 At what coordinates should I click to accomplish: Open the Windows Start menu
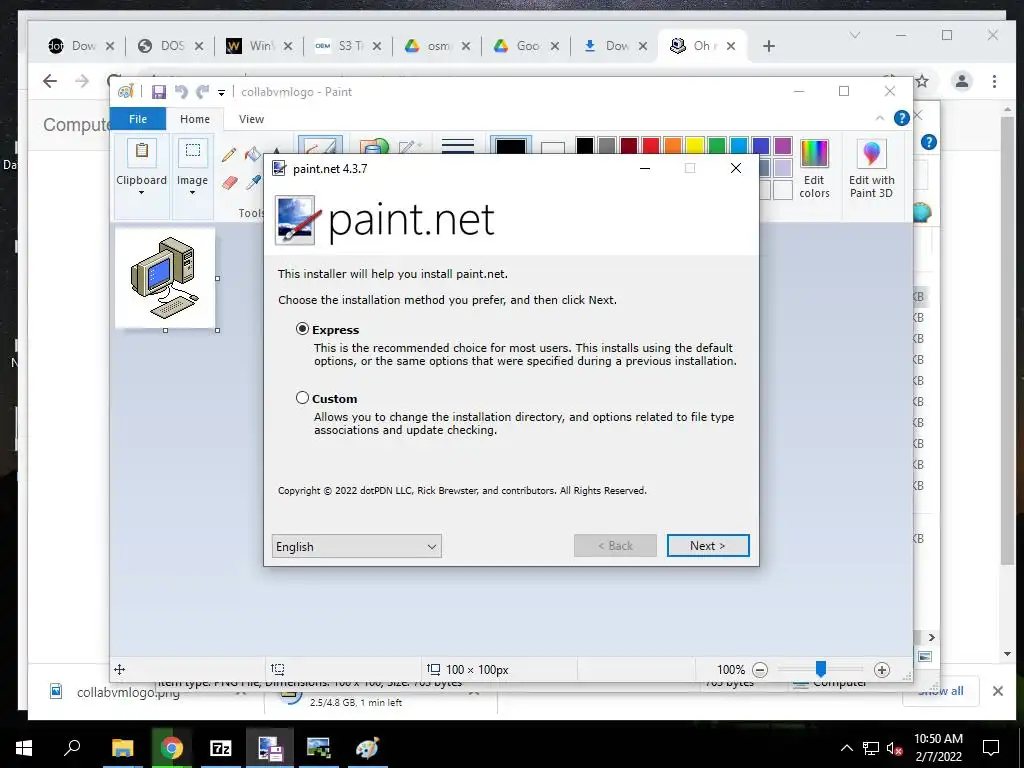click(x=24, y=748)
